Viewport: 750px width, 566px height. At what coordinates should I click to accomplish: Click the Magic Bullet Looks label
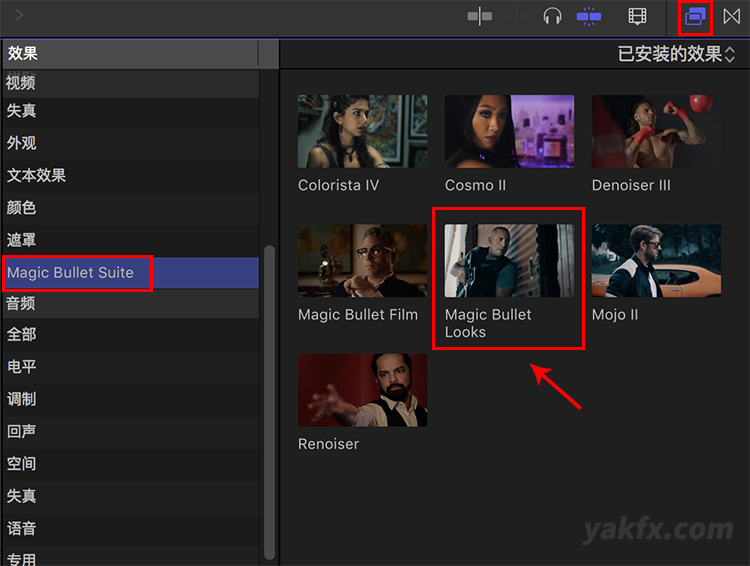488,323
